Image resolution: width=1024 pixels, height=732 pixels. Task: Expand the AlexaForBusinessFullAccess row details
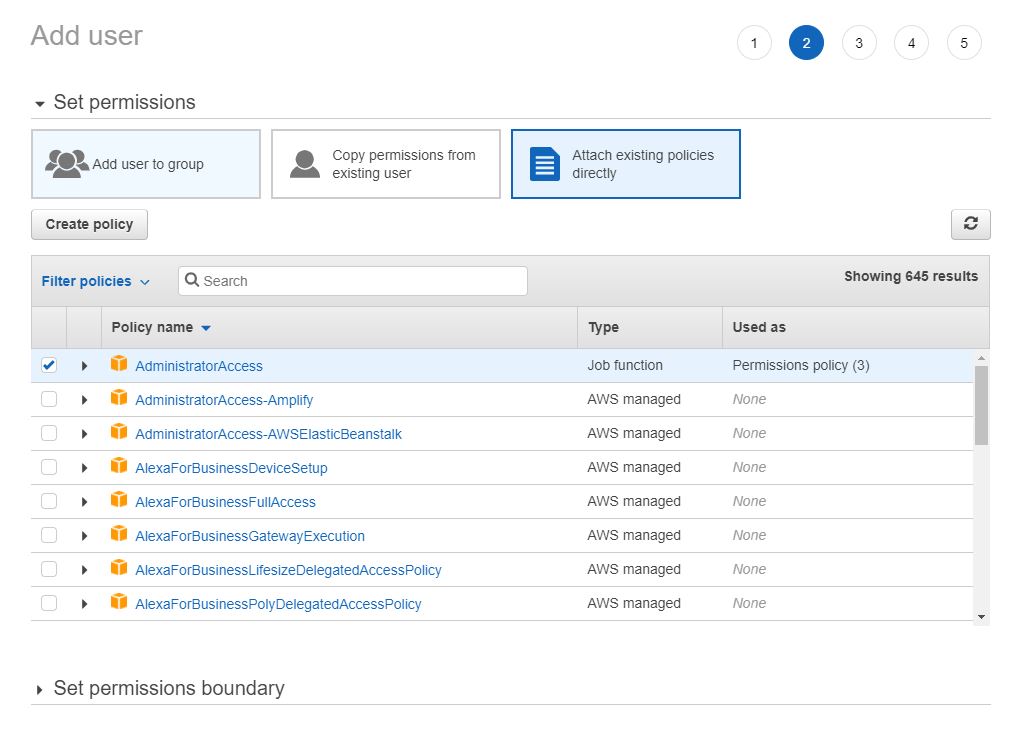point(84,501)
